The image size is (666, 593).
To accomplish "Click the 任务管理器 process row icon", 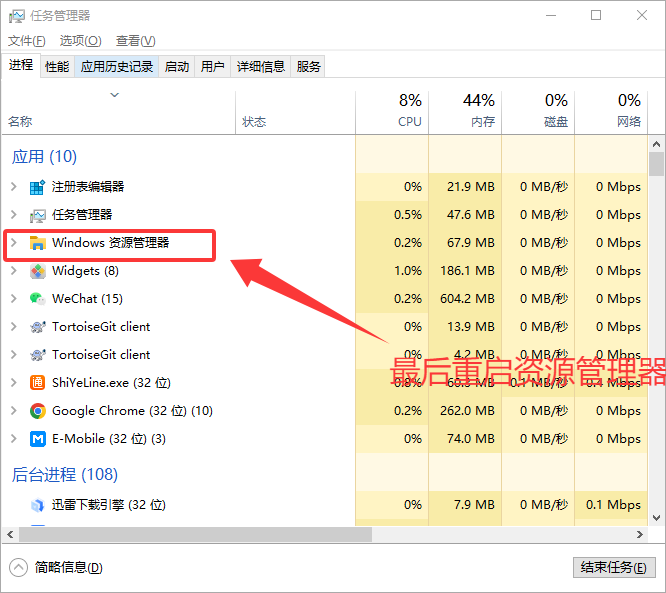I will 37,215.
